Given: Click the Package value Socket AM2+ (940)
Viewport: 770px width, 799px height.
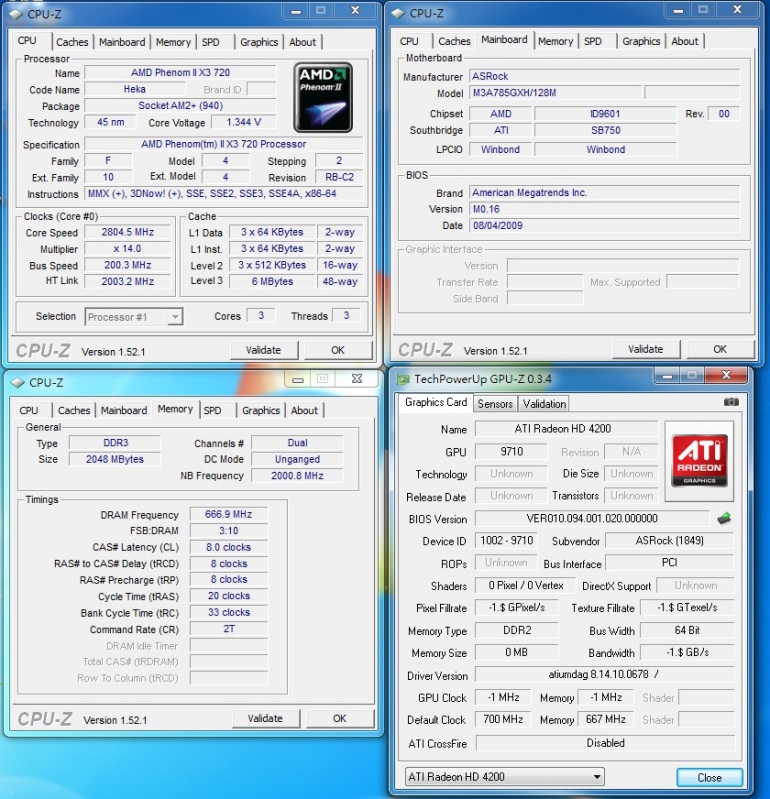Looking at the screenshot, I should [180, 106].
